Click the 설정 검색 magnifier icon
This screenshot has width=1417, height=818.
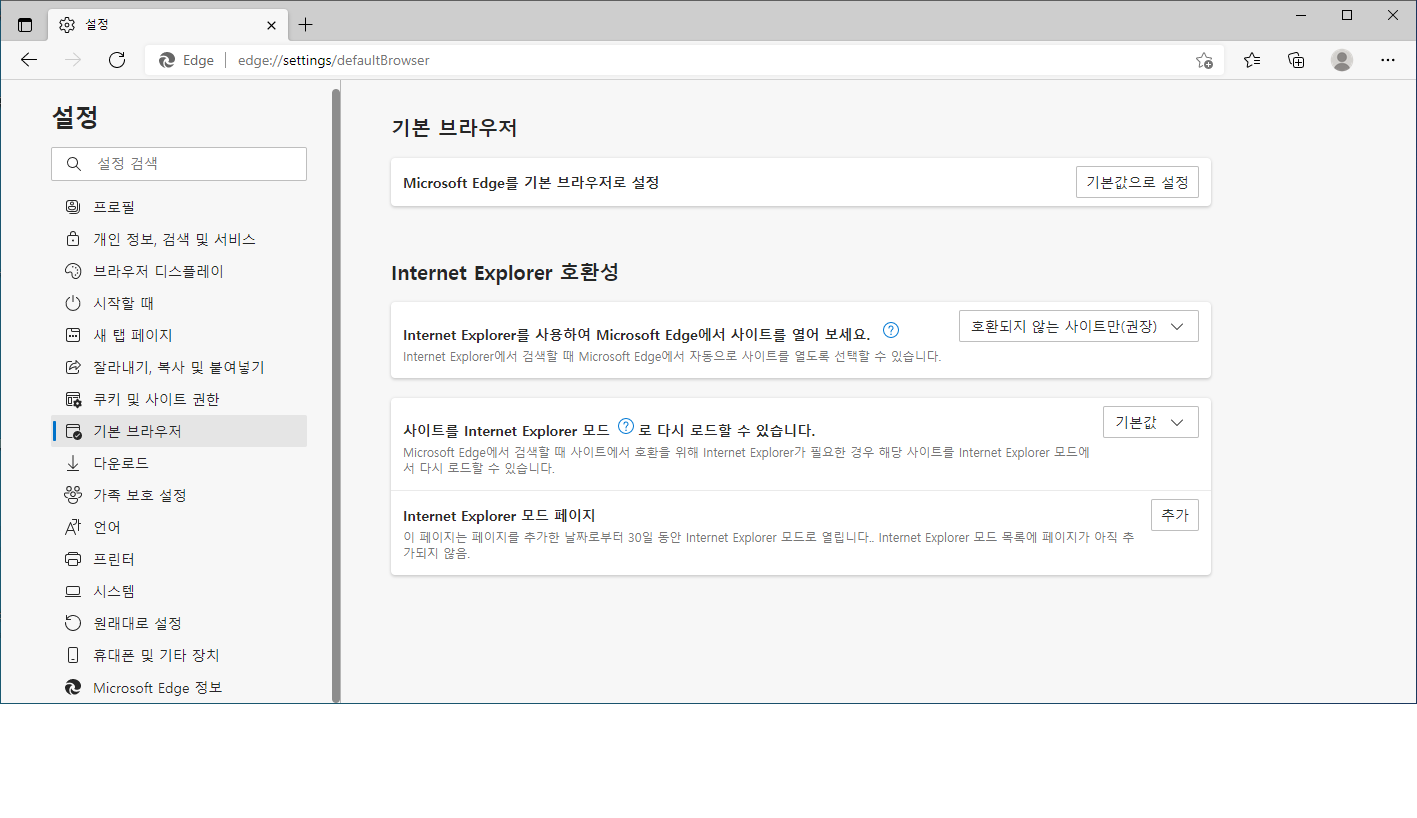(x=73, y=164)
